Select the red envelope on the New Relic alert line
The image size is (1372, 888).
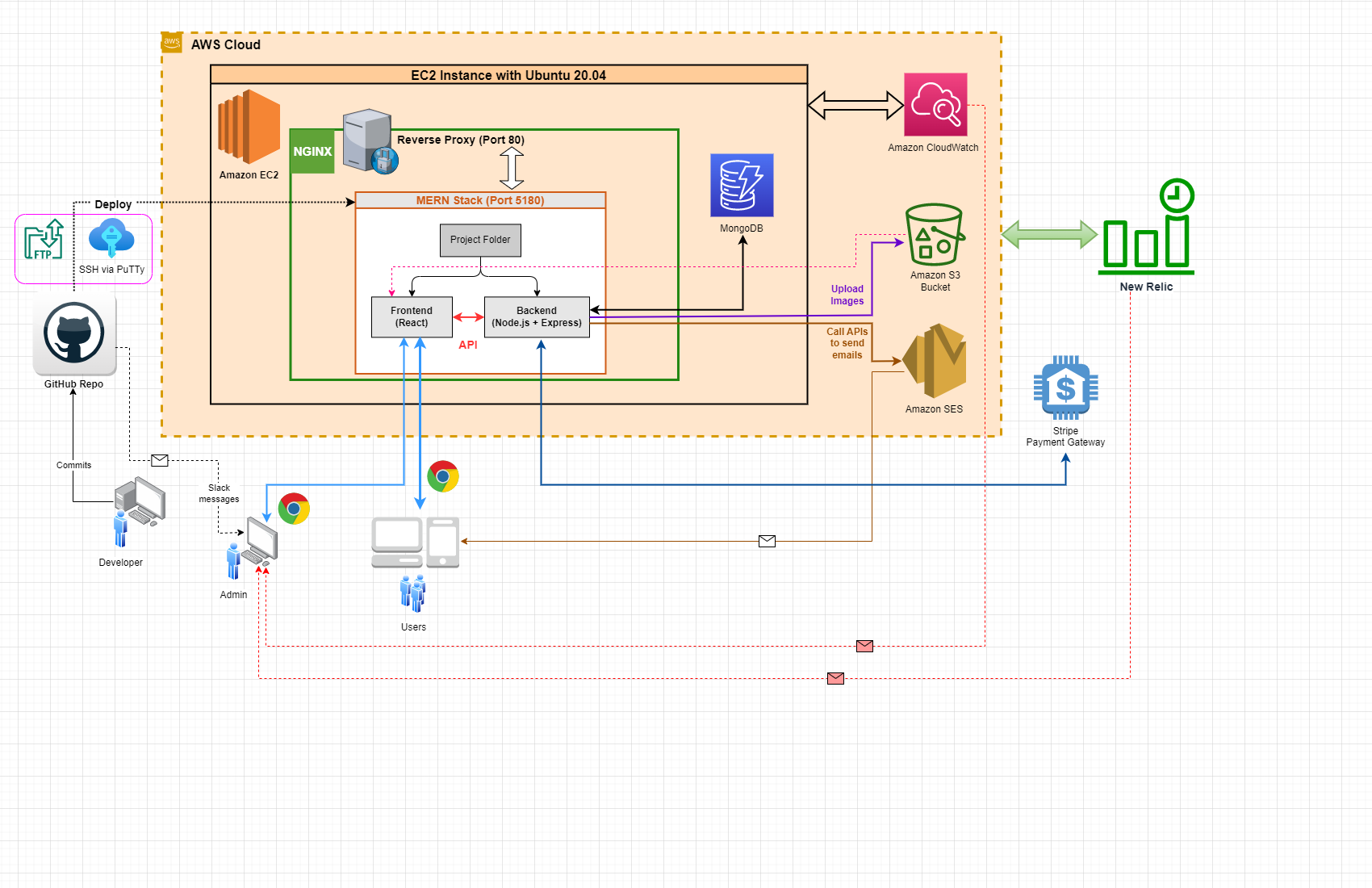(x=835, y=678)
